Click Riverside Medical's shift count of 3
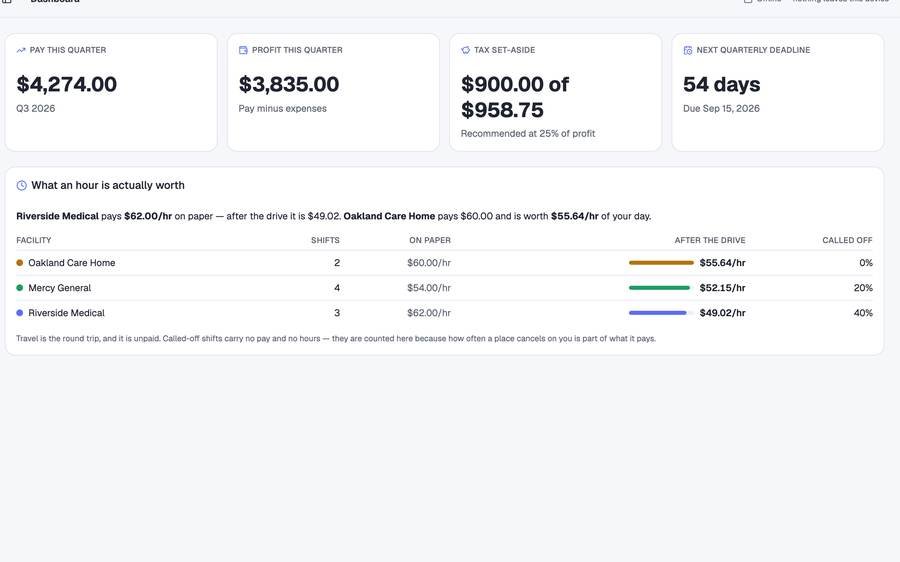 coord(337,313)
